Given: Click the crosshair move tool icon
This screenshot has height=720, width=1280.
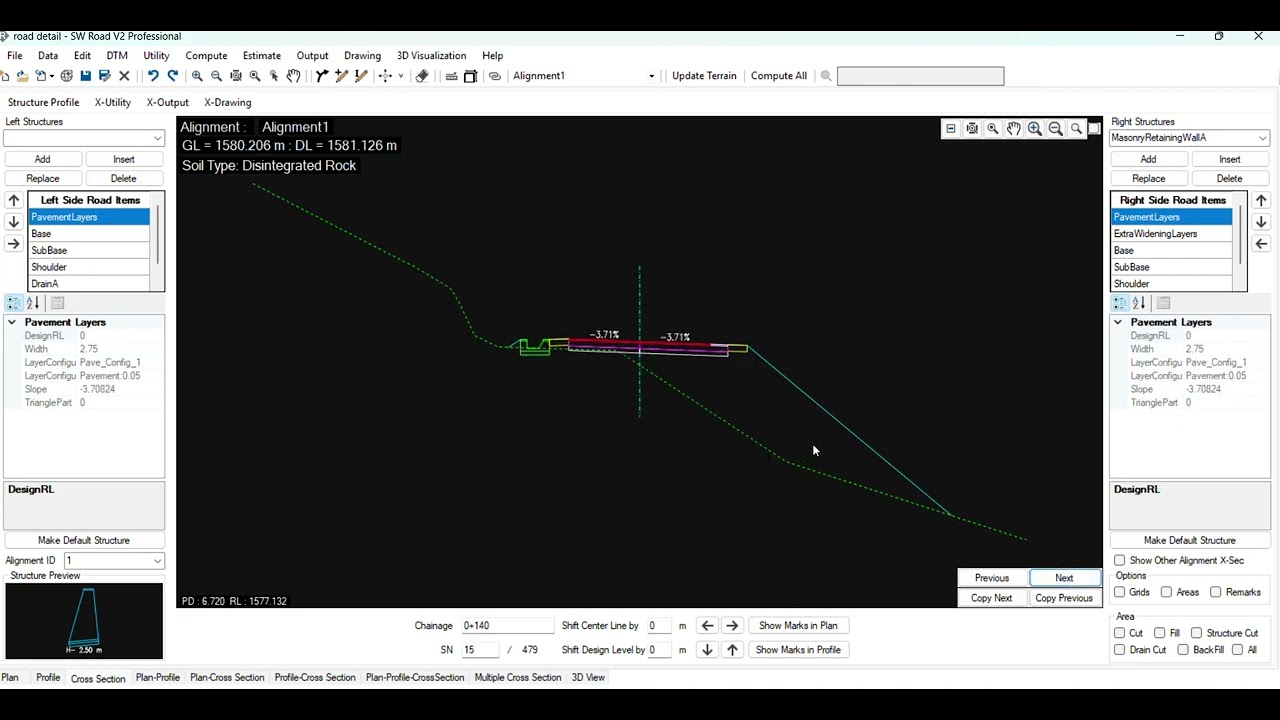Looking at the screenshot, I should pyautogui.click(x=385, y=76).
